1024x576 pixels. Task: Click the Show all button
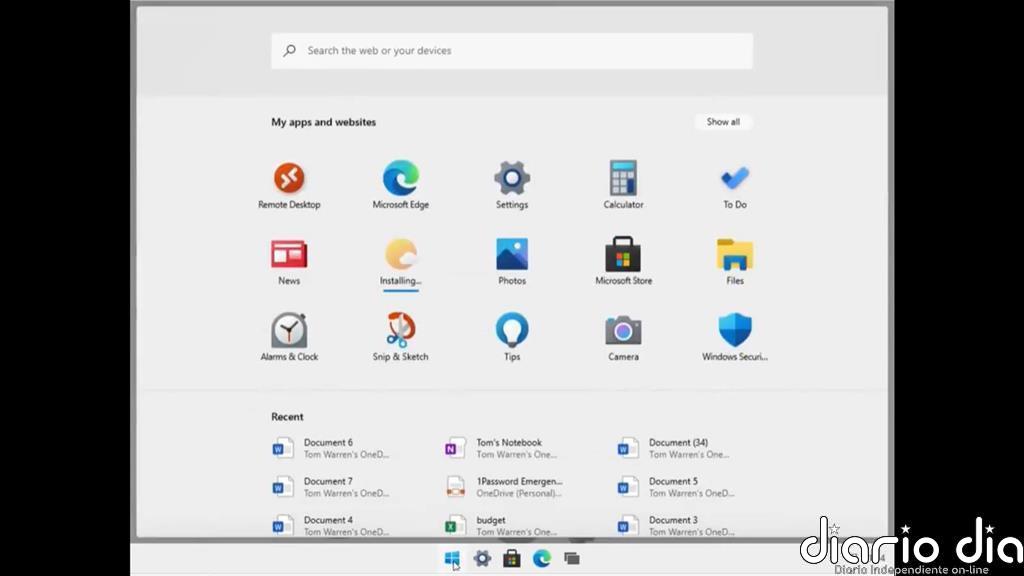(723, 122)
